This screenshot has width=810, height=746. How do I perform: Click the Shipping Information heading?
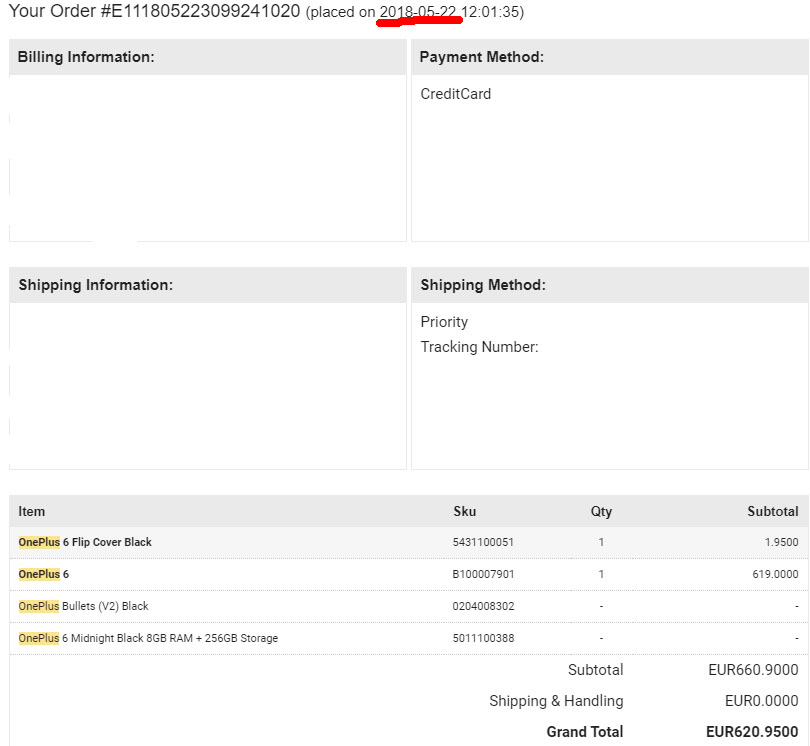(96, 285)
